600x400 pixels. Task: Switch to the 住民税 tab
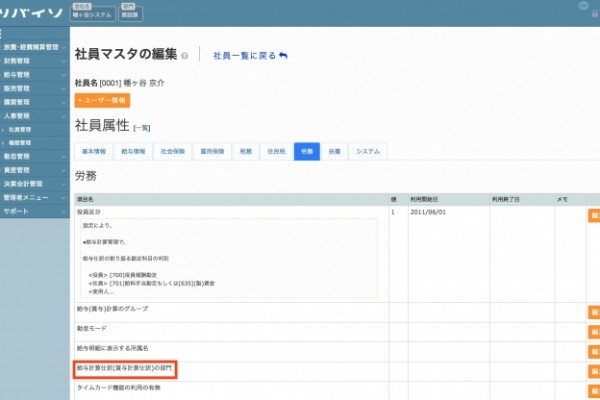(x=276, y=151)
